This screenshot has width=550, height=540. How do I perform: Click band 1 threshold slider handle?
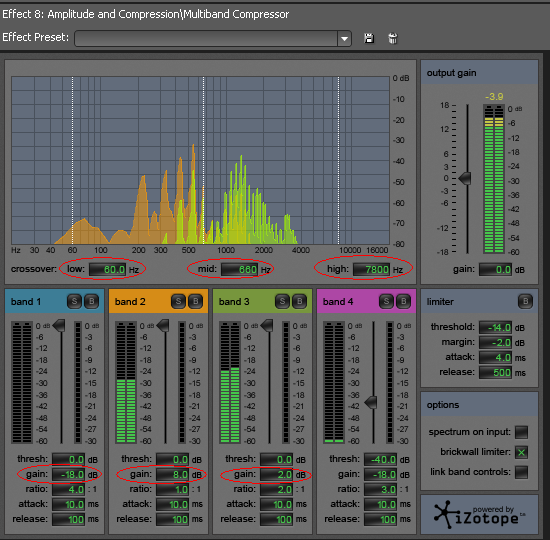point(59,326)
